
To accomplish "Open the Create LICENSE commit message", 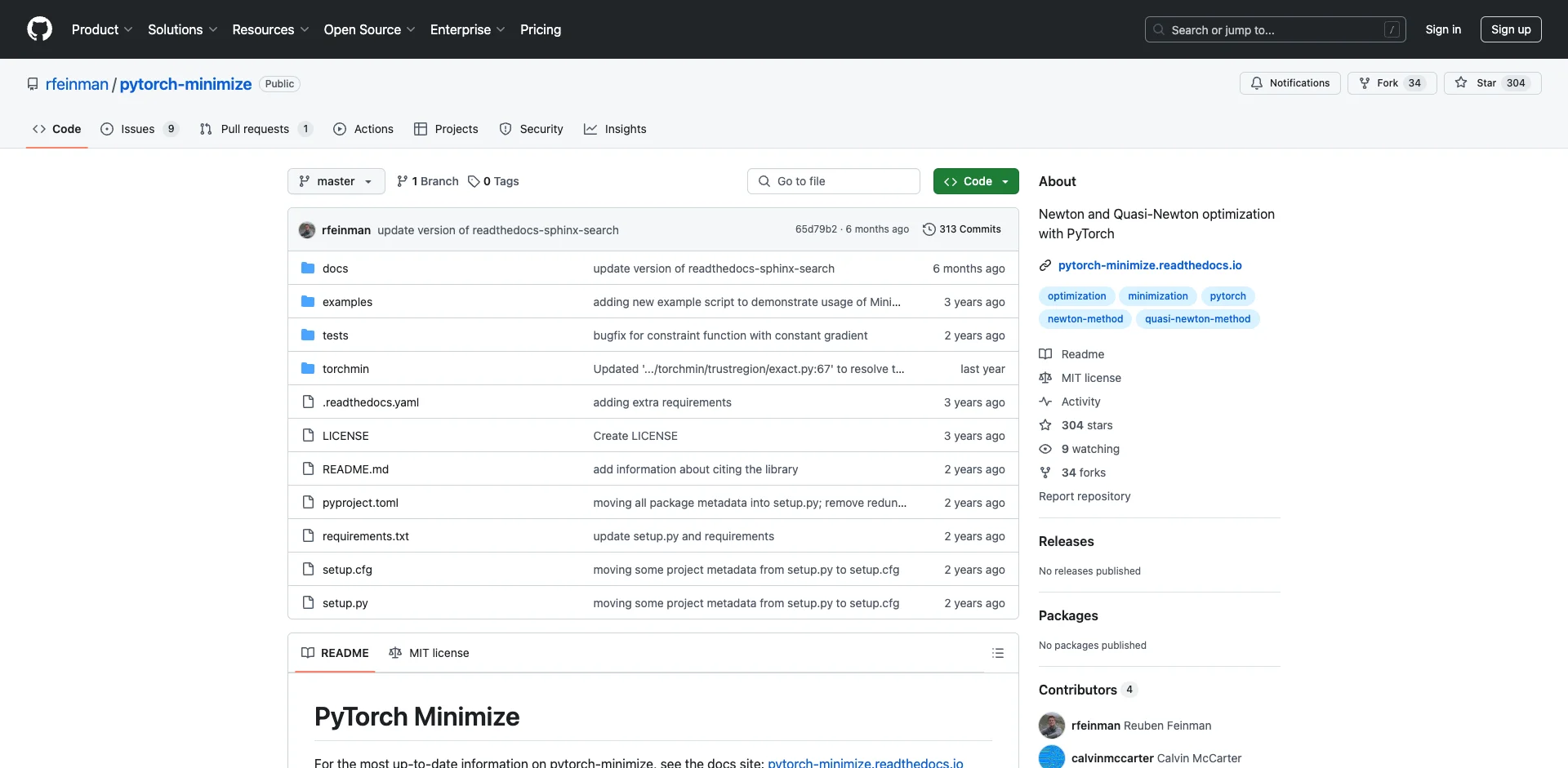I will pyautogui.click(x=635, y=436).
